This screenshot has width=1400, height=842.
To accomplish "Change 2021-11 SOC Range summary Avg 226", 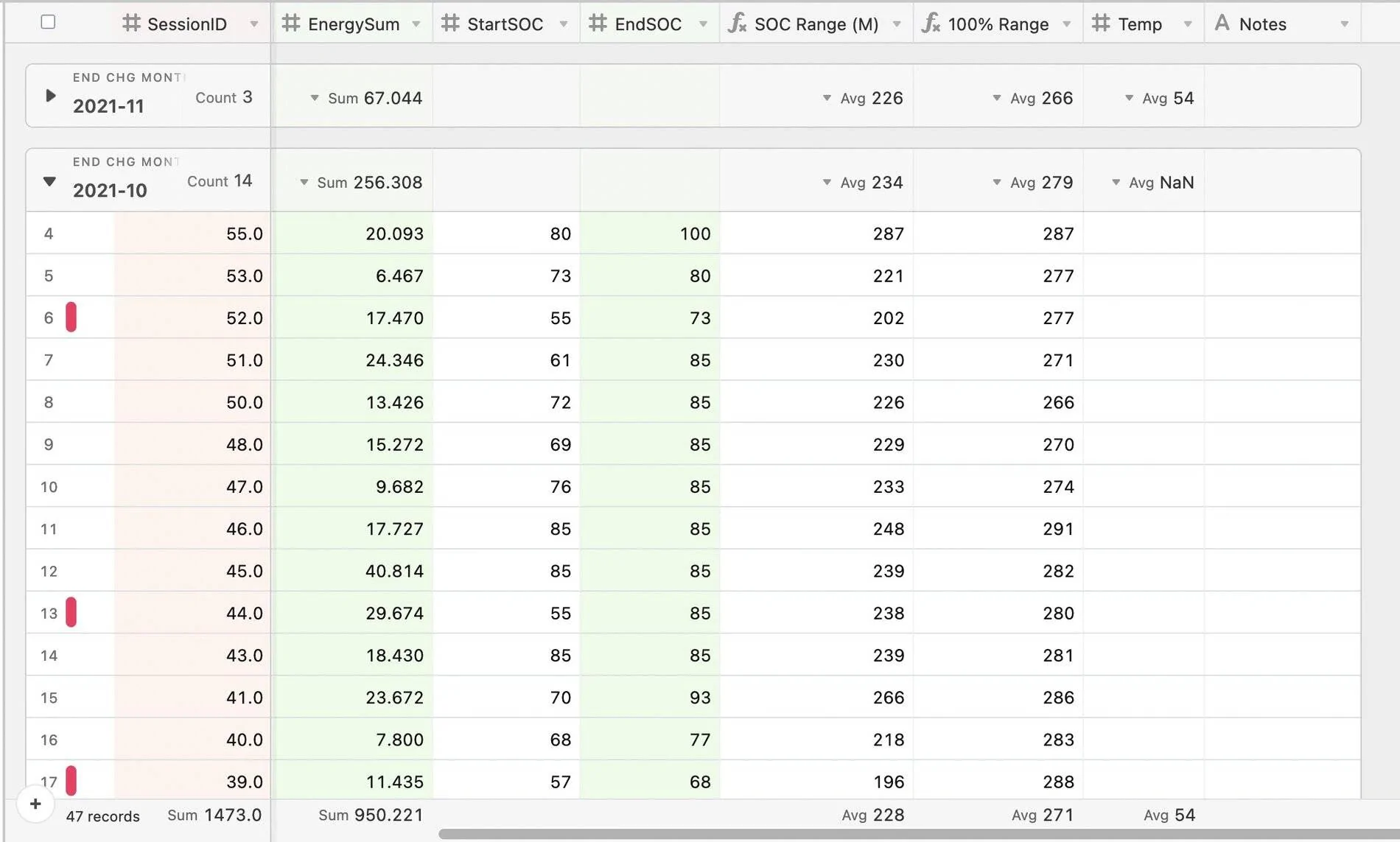I will [x=862, y=98].
